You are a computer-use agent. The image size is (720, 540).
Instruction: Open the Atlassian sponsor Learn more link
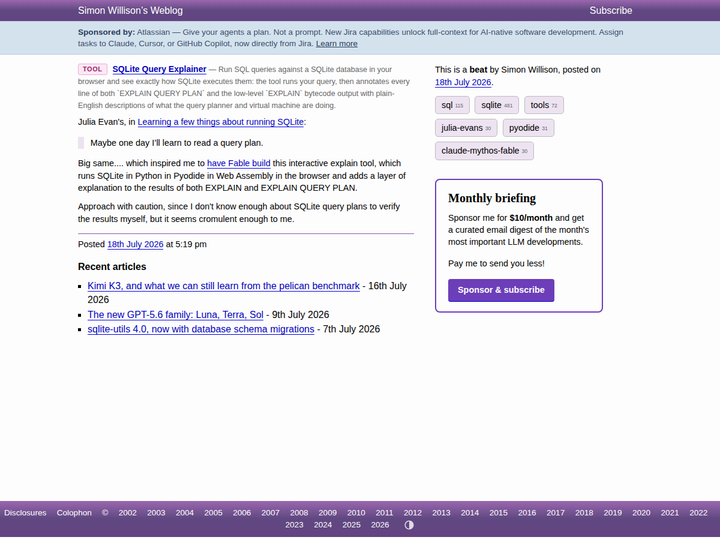click(x=337, y=44)
